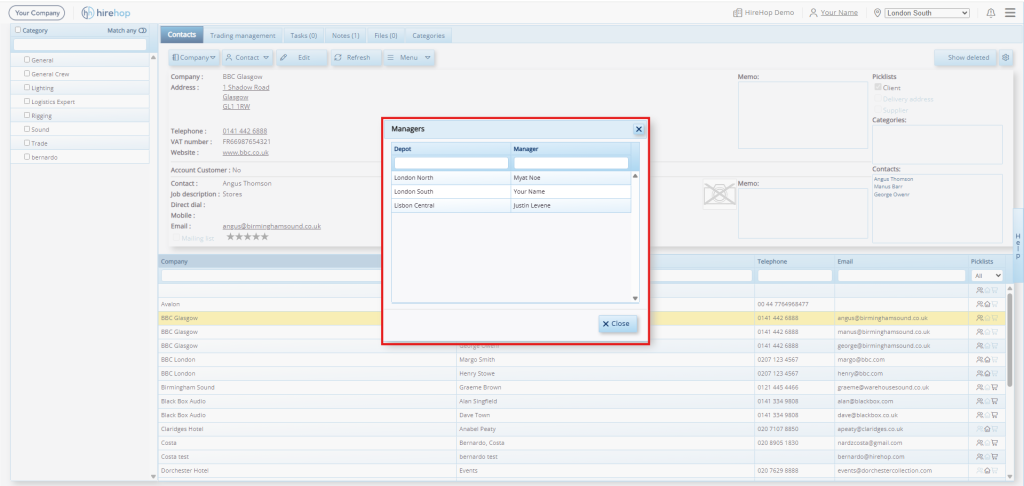The image size is (1024, 486).
Task: Click delivery house icon in Henry Stowe row
Action: pyautogui.click(x=987, y=373)
